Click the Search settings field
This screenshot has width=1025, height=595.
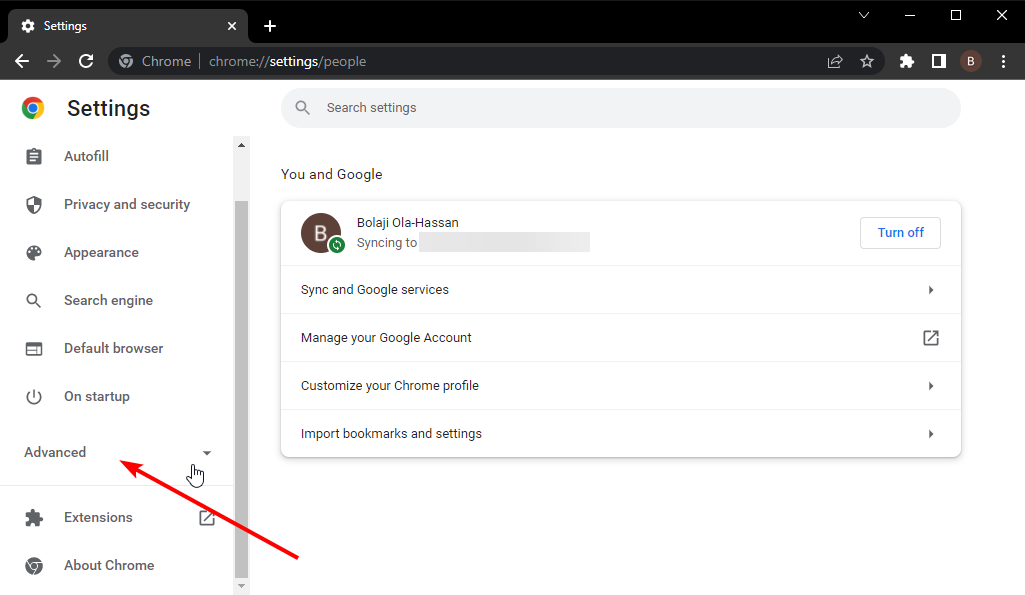tap(620, 108)
